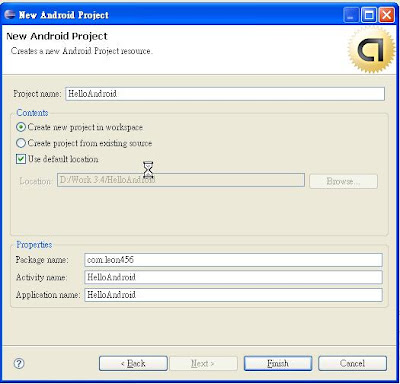Image resolution: width=400 pixels, height=384 pixels.
Task: Open the help question mark icon
Action: click(19, 363)
